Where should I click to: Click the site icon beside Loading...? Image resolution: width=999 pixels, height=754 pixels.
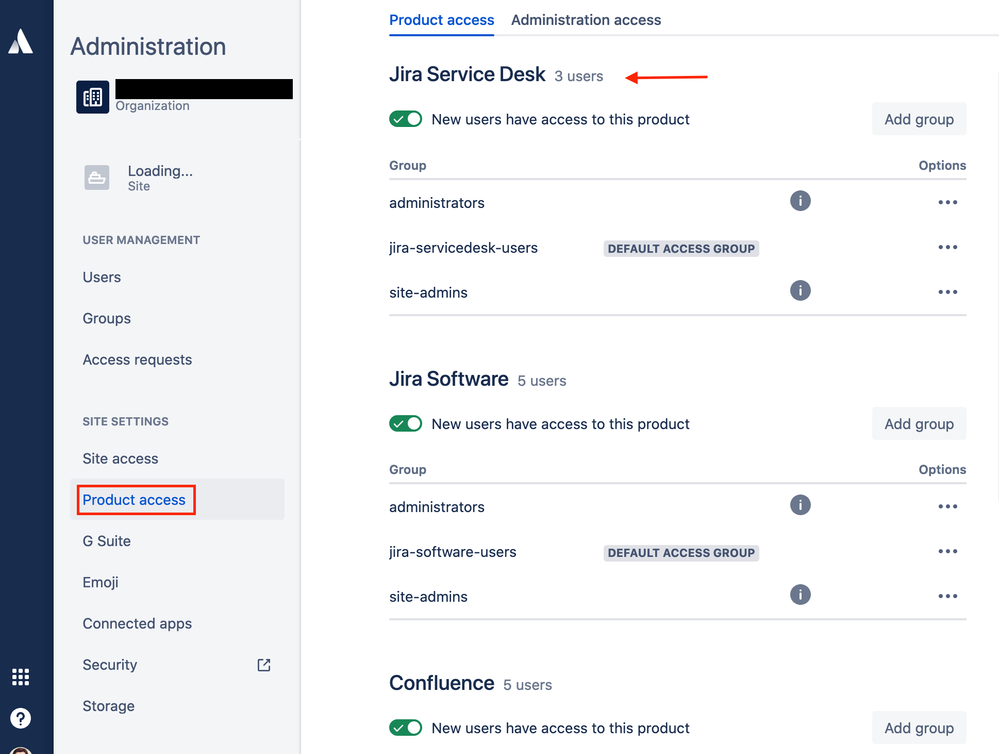click(x=97, y=177)
